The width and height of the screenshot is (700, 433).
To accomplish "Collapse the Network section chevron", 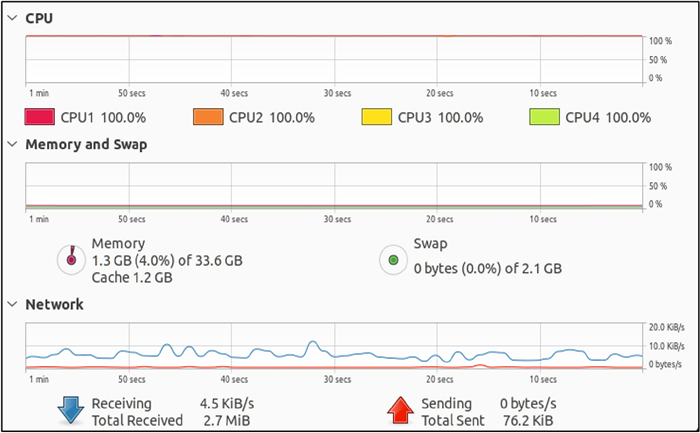I will (x=12, y=305).
